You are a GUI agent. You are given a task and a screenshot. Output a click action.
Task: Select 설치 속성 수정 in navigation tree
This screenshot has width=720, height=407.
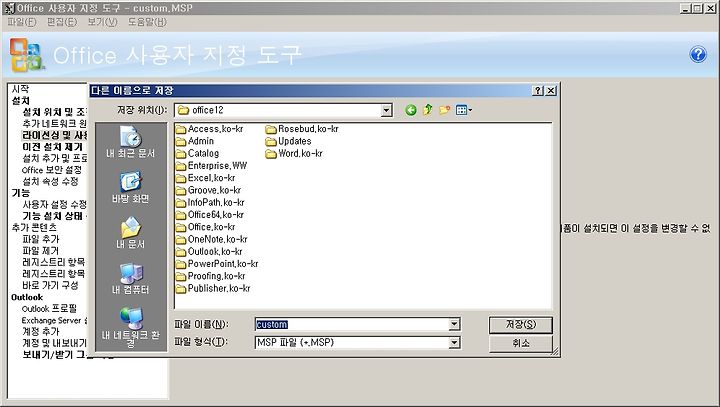point(51,181)
